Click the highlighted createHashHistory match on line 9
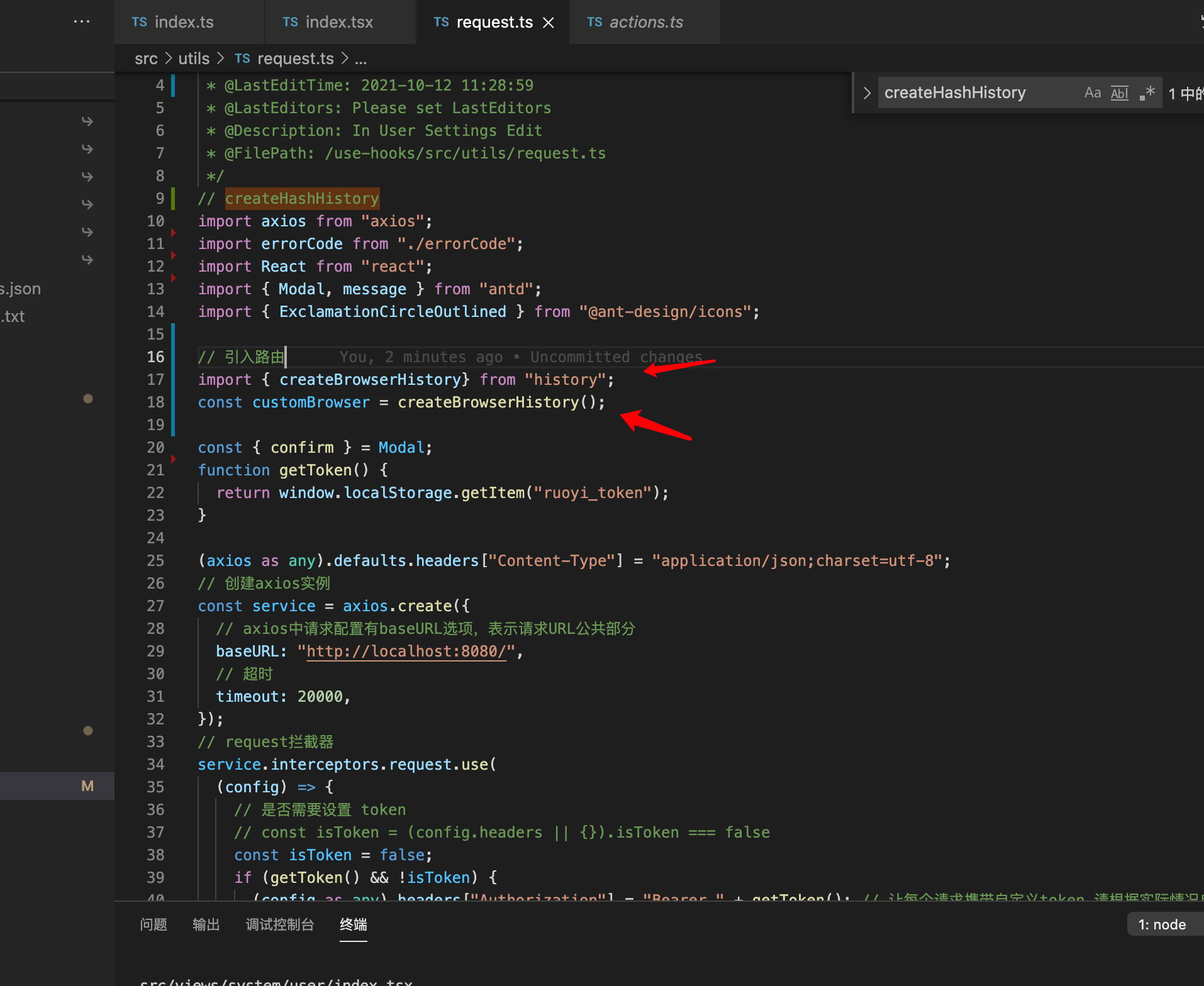 302,199
